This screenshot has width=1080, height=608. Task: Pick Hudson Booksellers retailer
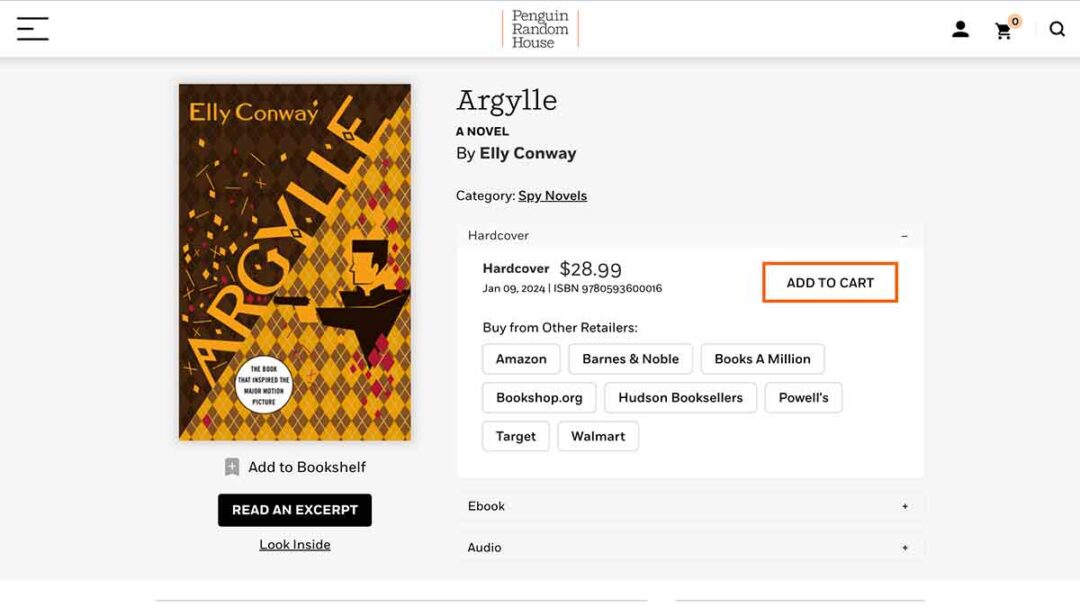pos(680,398)
